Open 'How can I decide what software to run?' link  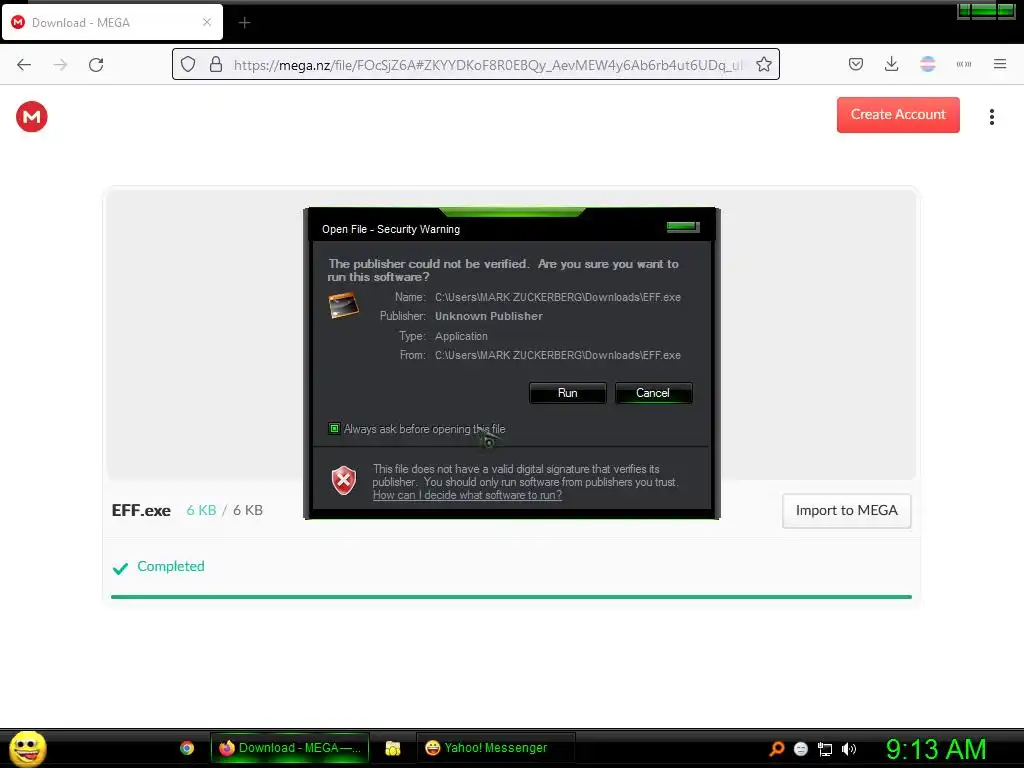point(467,495)
